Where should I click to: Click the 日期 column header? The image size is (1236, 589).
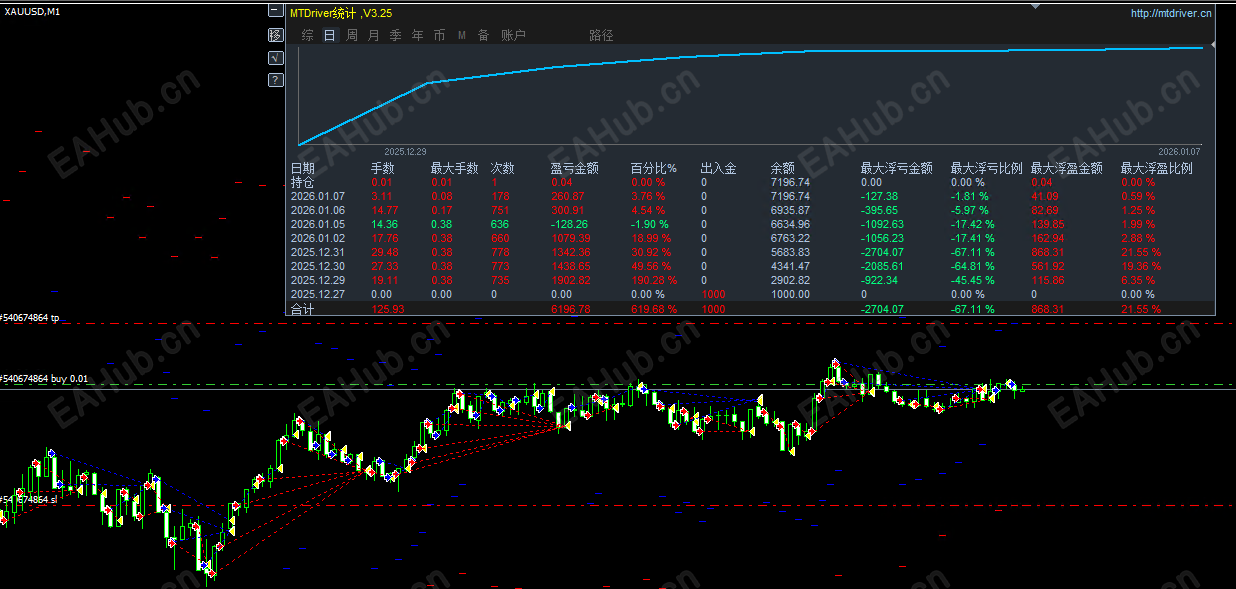click(x=303, y=169)
